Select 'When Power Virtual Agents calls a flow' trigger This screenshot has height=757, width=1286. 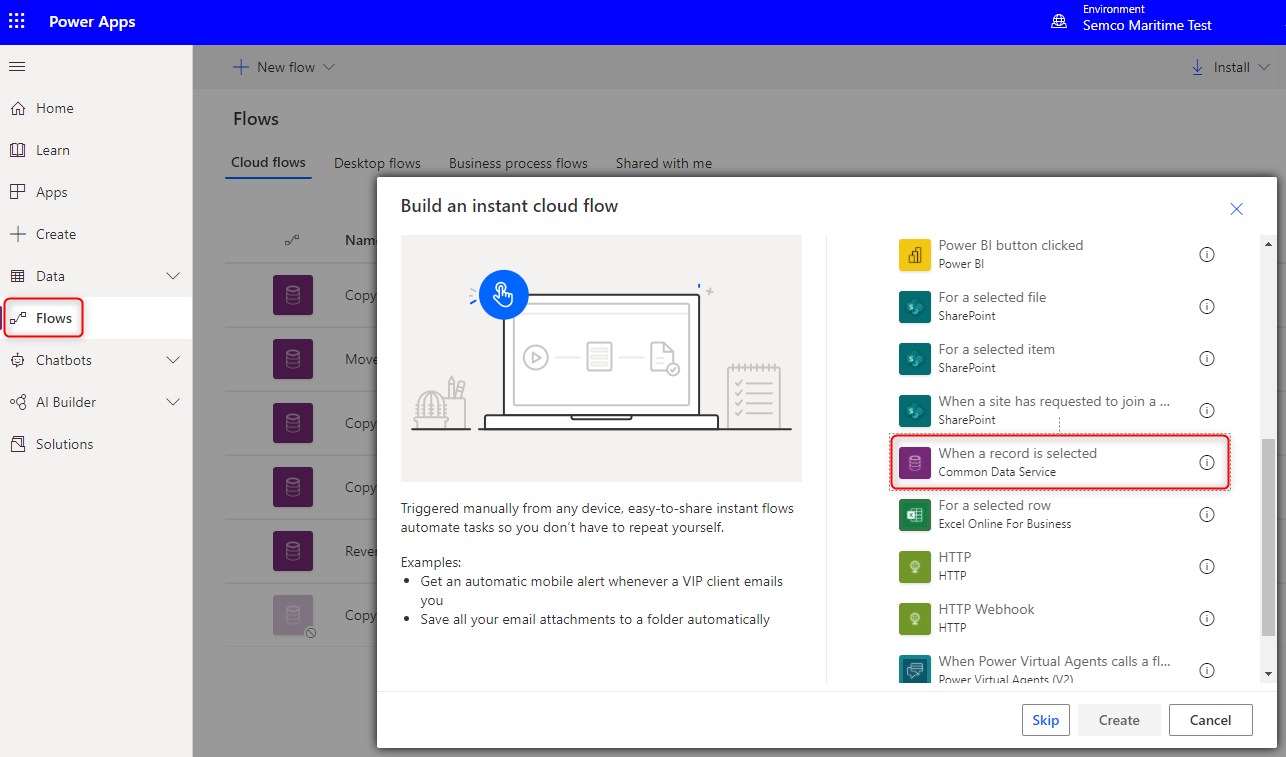1060,669
